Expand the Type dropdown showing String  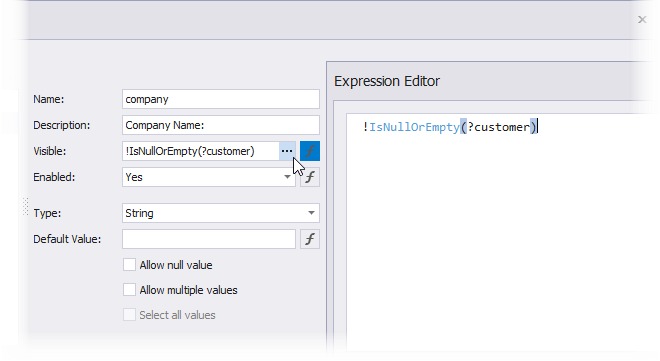(x=311, y=213)
